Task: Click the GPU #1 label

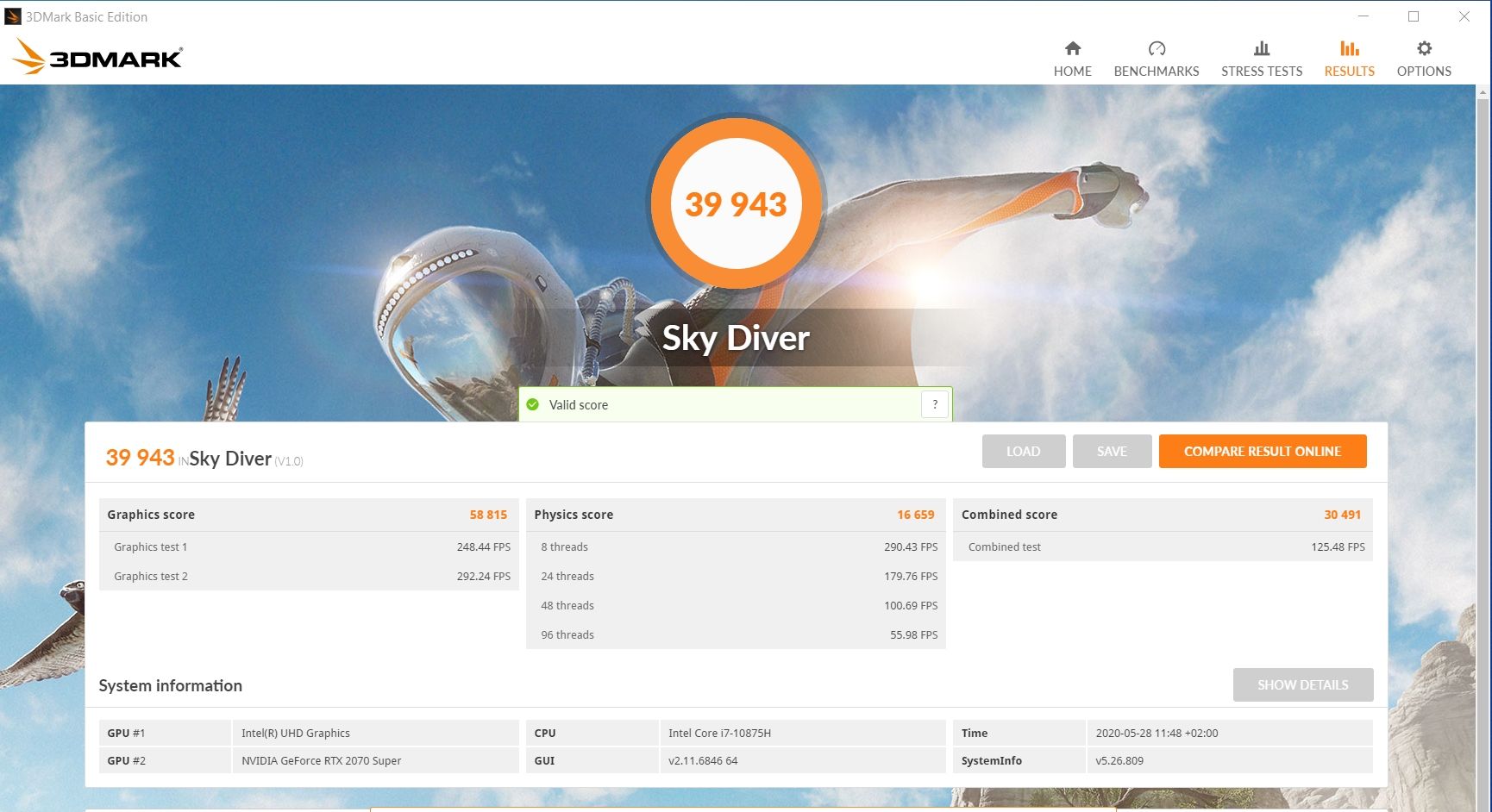Action: pyautogui.click(x=126, y=734)
